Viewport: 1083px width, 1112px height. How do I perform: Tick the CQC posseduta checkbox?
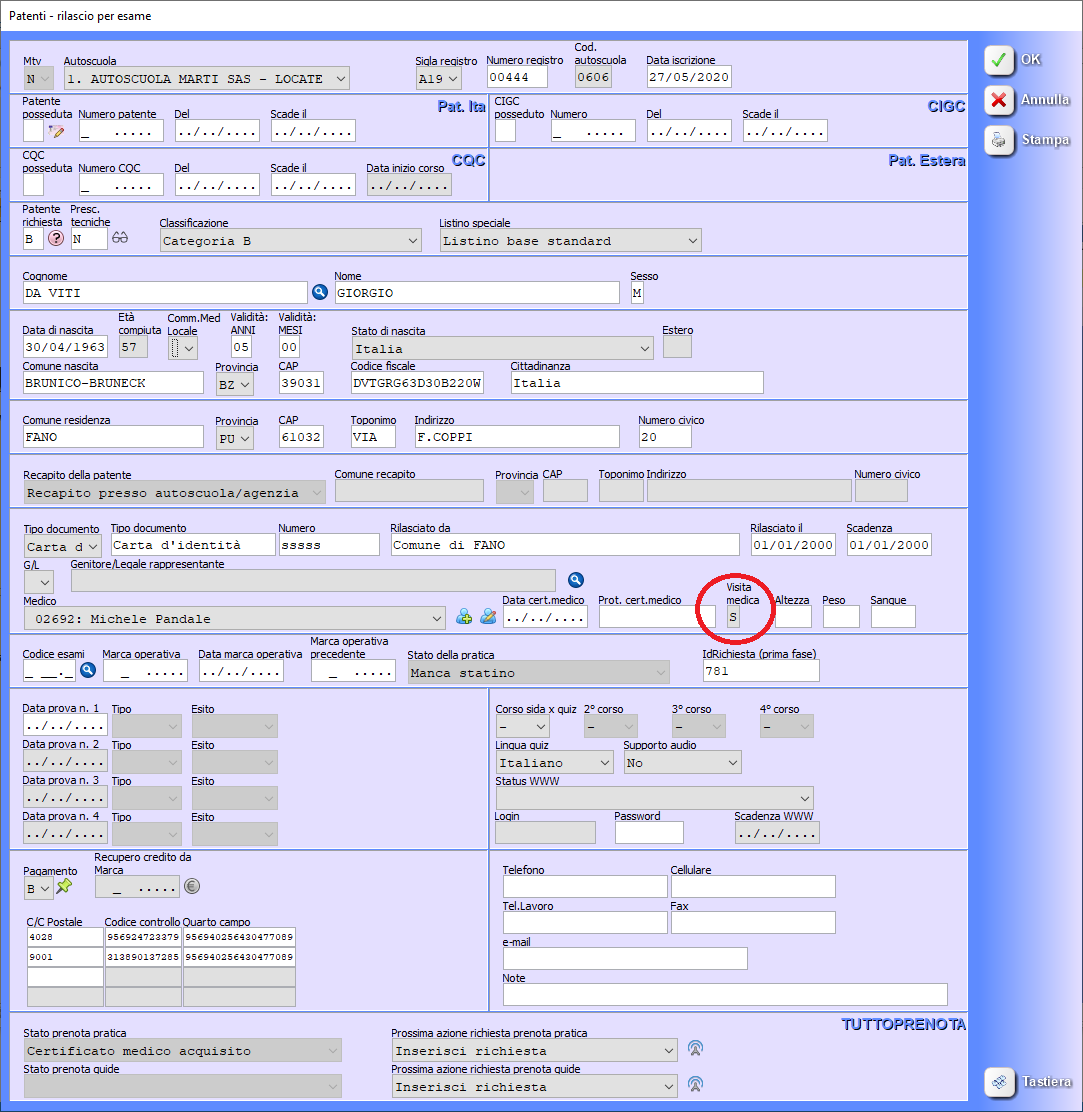coord(33,184)
